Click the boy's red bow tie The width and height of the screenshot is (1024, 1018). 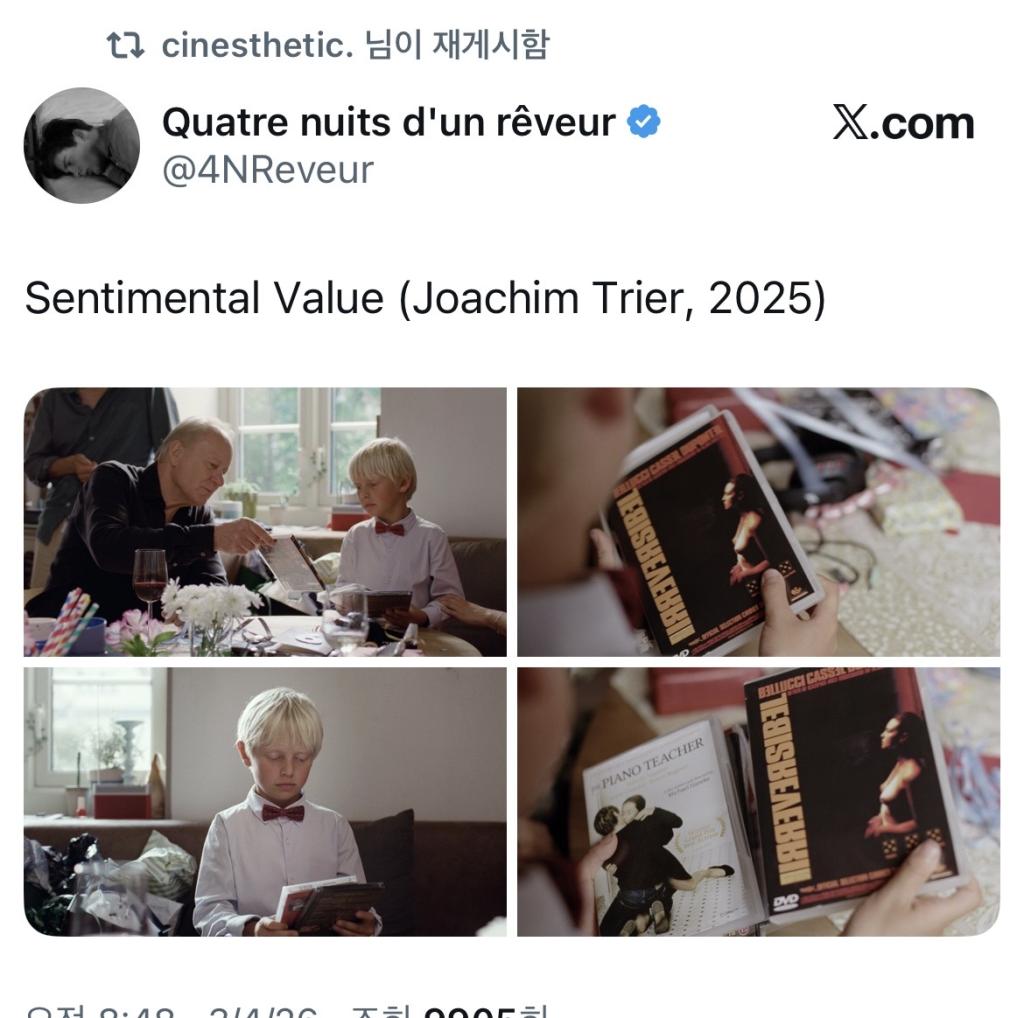[283, 813]
